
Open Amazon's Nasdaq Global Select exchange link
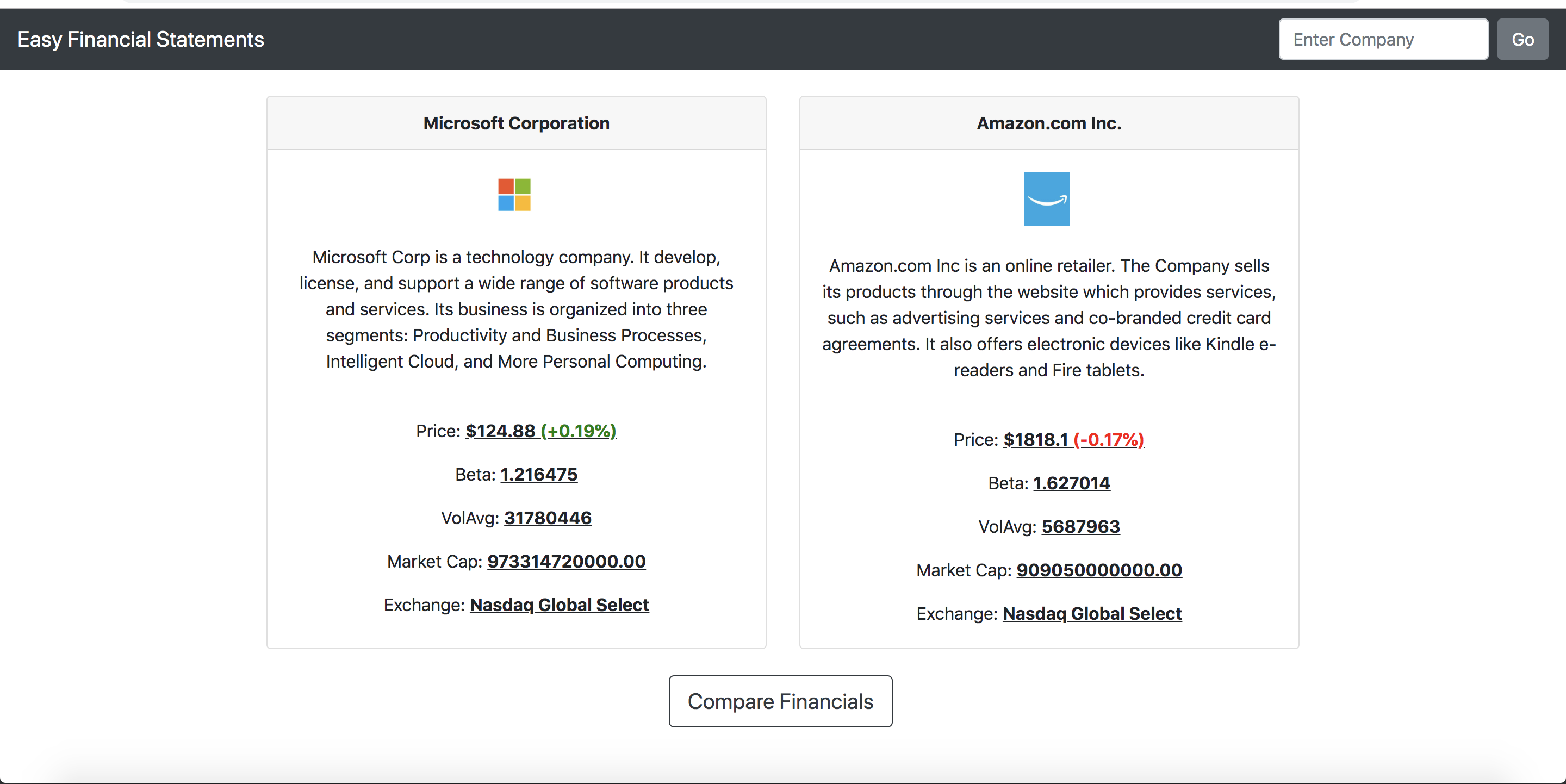tap(1091, 614)
